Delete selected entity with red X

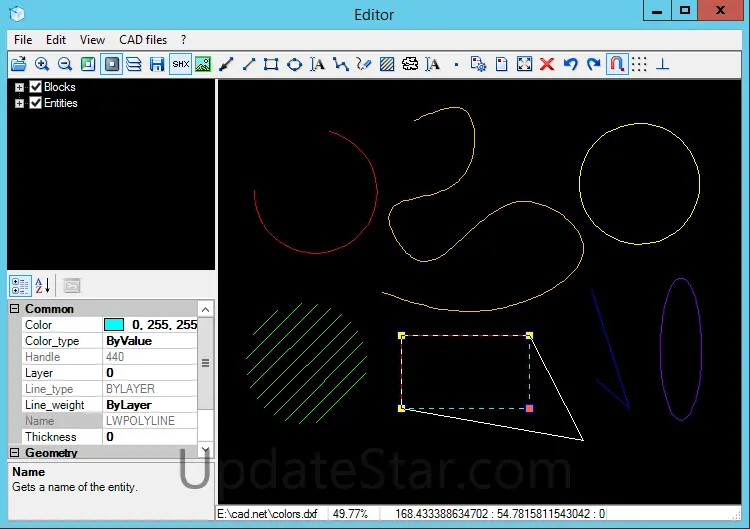pyautogui.click(x=547, y=64)
